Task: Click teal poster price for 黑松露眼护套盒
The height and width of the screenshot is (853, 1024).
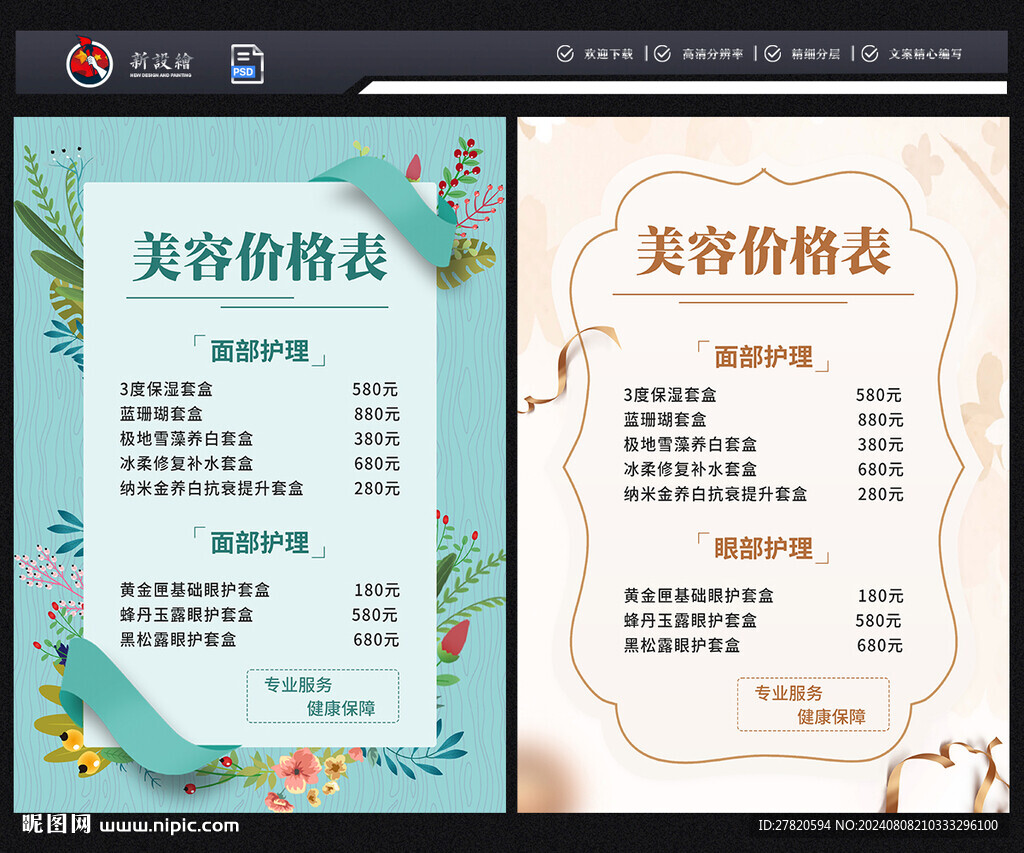Action: coord(376,639)
